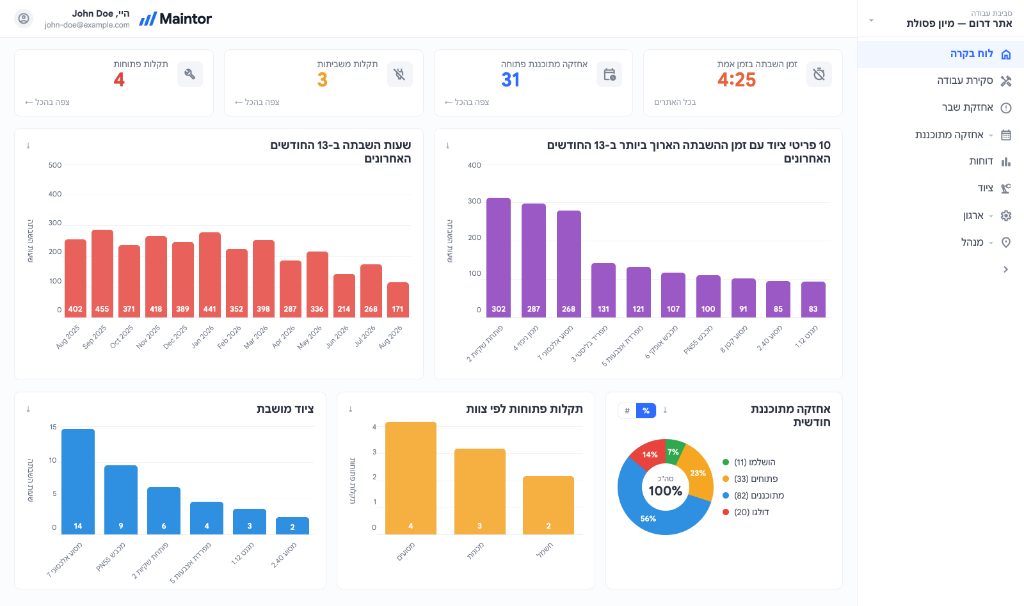Click the 31 open planned maintenance value
The width and height of the screenshot is (1024, 606).
[511, 80]
